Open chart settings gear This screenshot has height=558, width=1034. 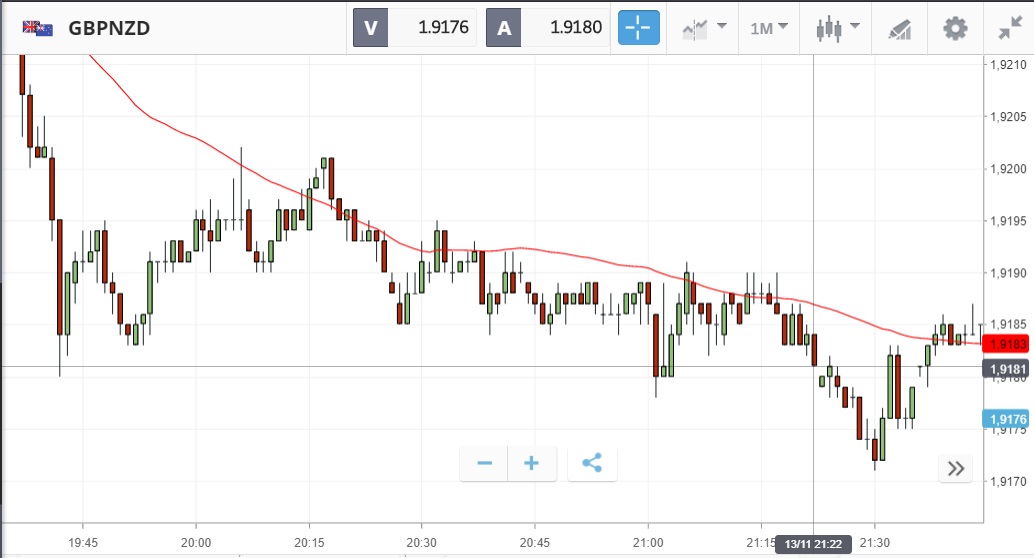[955, 27]
